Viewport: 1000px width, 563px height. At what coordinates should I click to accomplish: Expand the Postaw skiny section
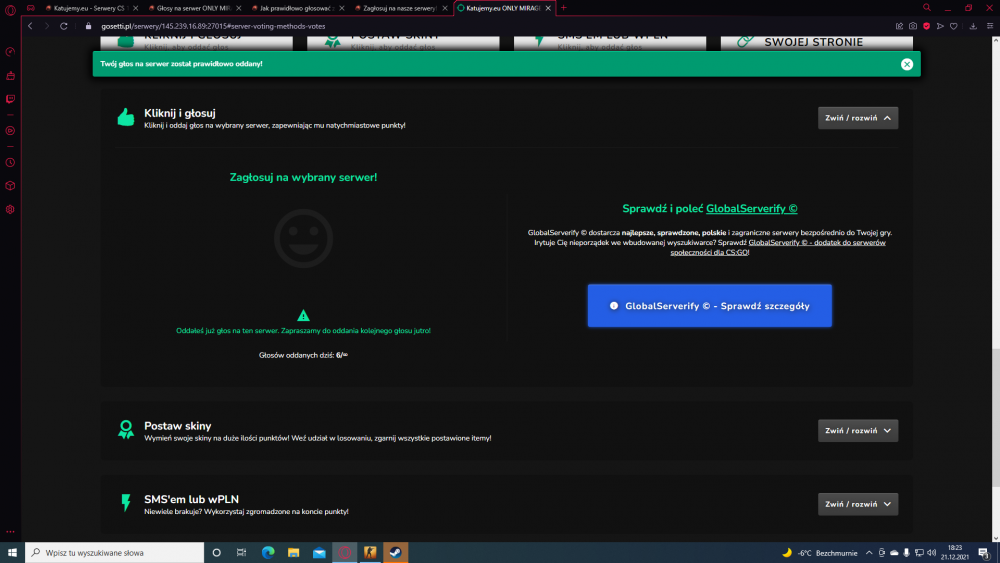(858, 430)
